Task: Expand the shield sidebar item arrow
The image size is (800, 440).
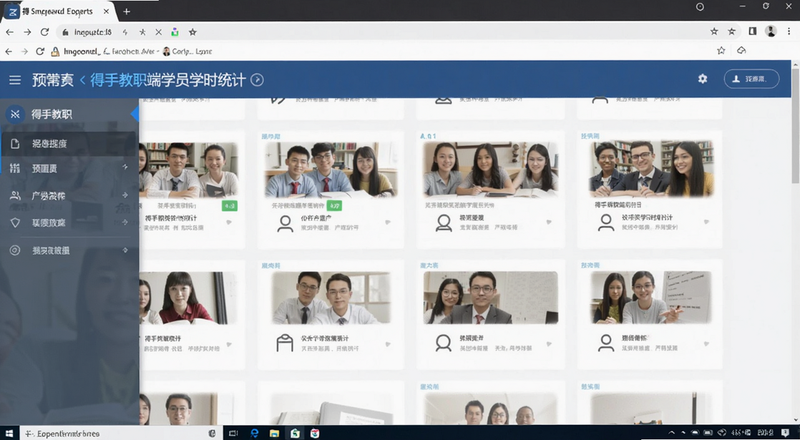Action: (126, 222)
